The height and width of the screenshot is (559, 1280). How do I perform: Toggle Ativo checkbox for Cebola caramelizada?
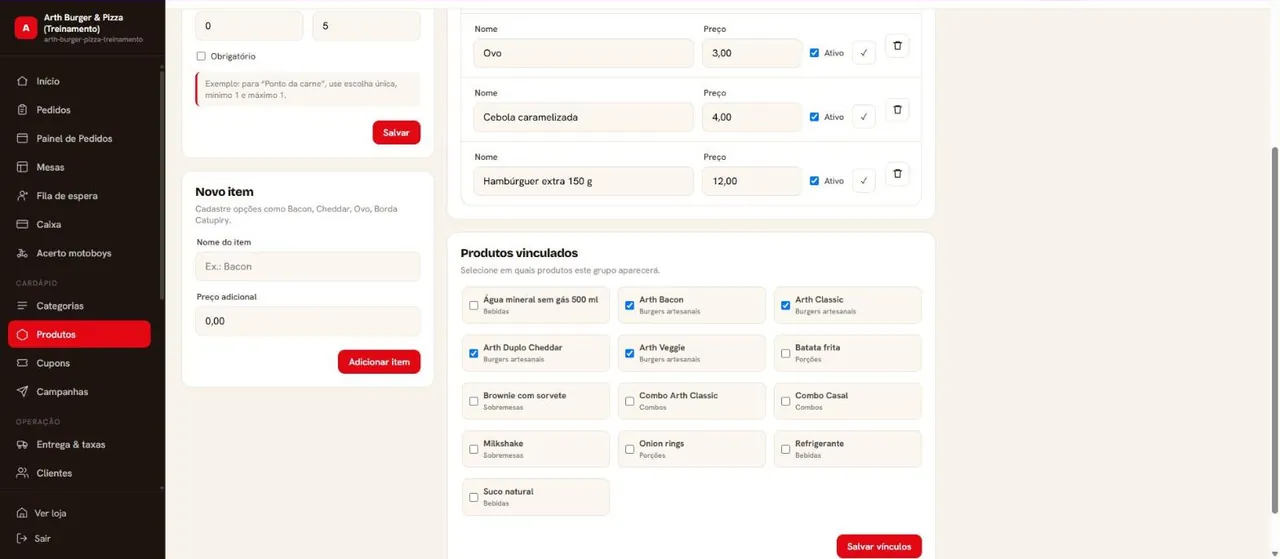coord(814,117)
